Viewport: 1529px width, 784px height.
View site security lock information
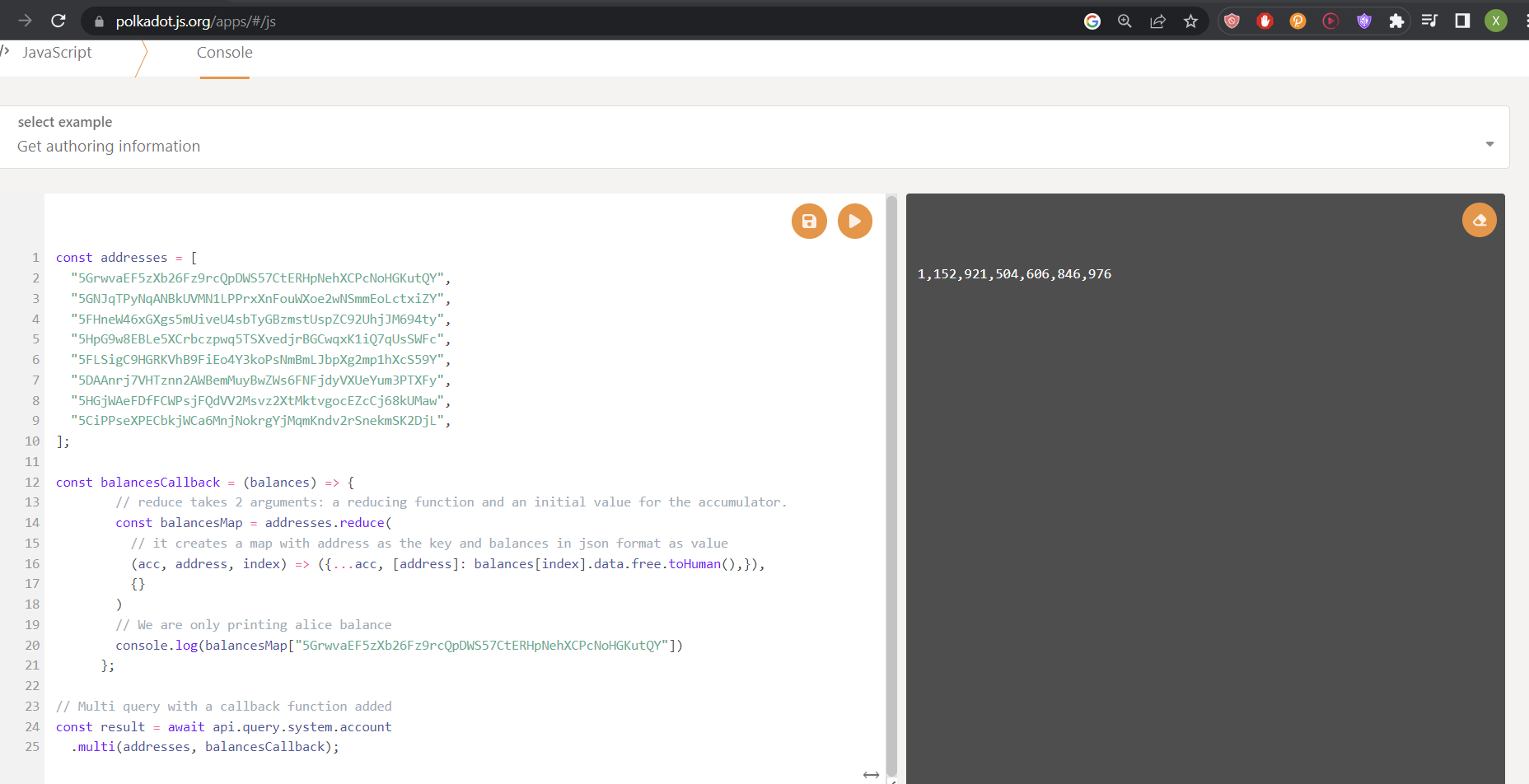click(99, 21)
